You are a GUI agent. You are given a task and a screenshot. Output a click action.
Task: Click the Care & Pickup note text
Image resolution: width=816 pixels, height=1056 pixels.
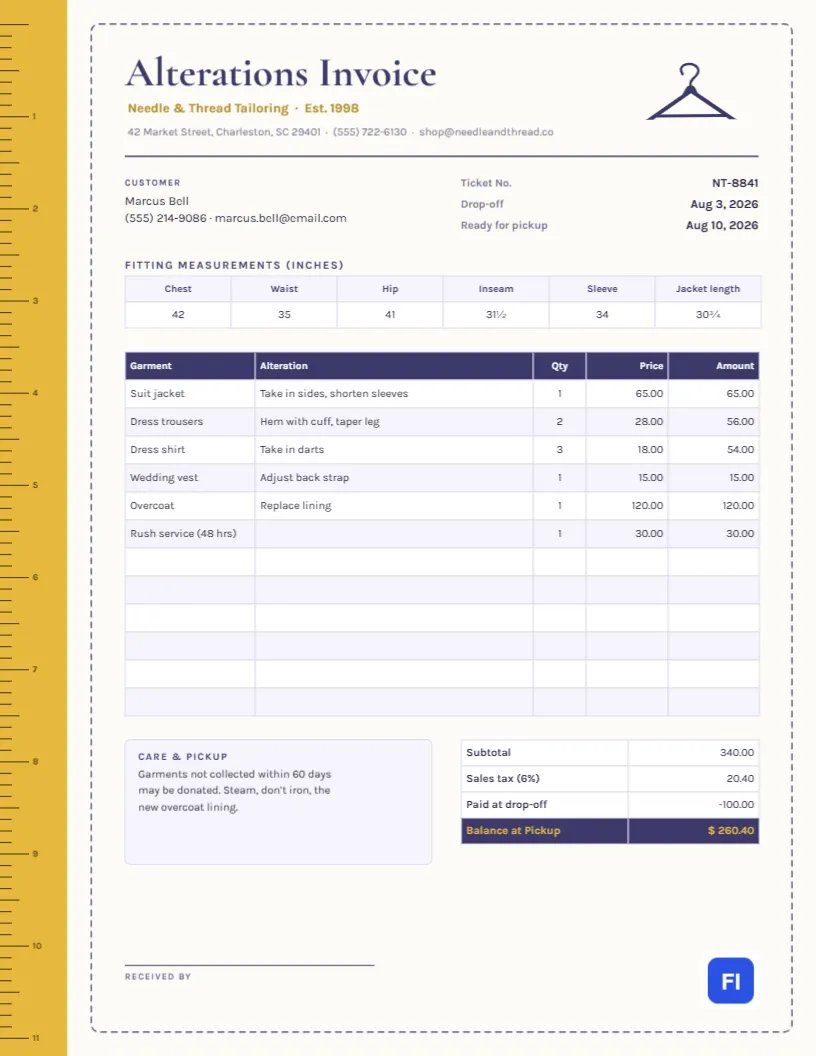(x=235, y=791)
